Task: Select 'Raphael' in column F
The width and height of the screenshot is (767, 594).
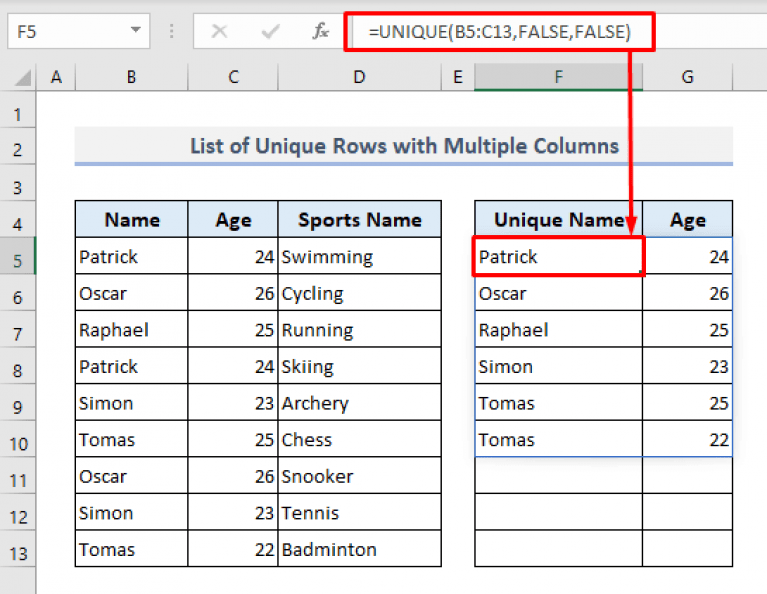Action: tap(559, 330)
